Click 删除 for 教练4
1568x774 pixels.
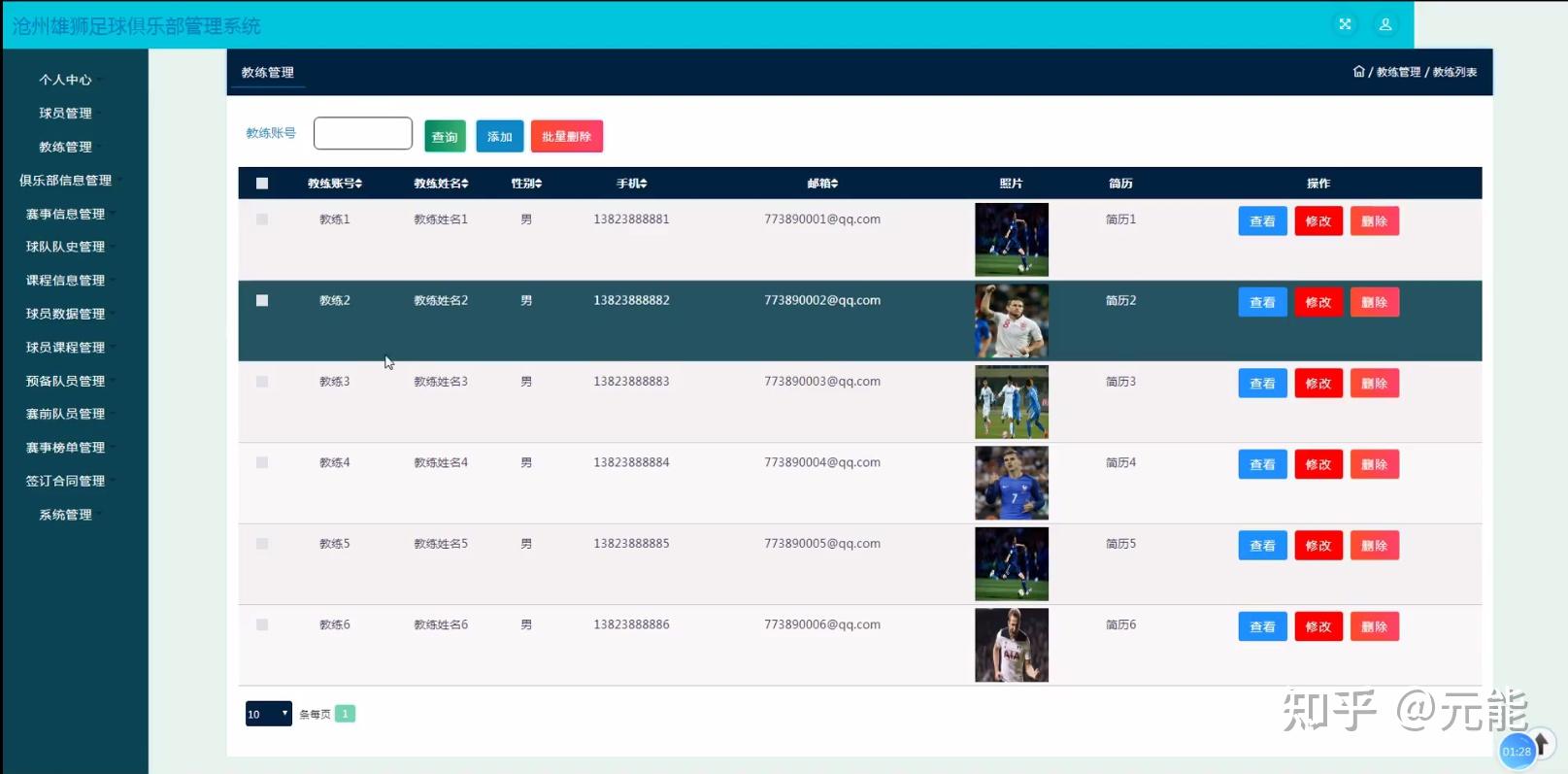(1375, 464)
